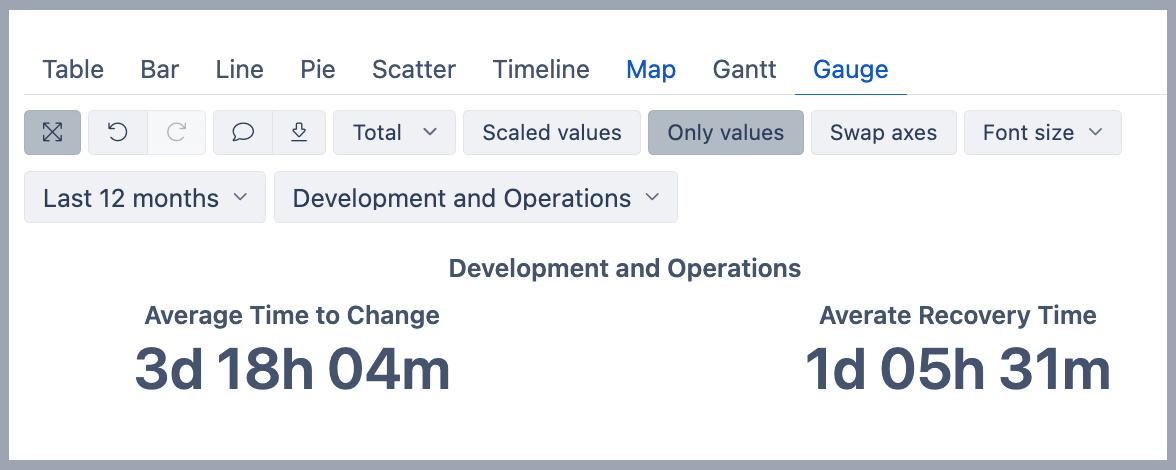Switch to the Table tab

[73, 69]
